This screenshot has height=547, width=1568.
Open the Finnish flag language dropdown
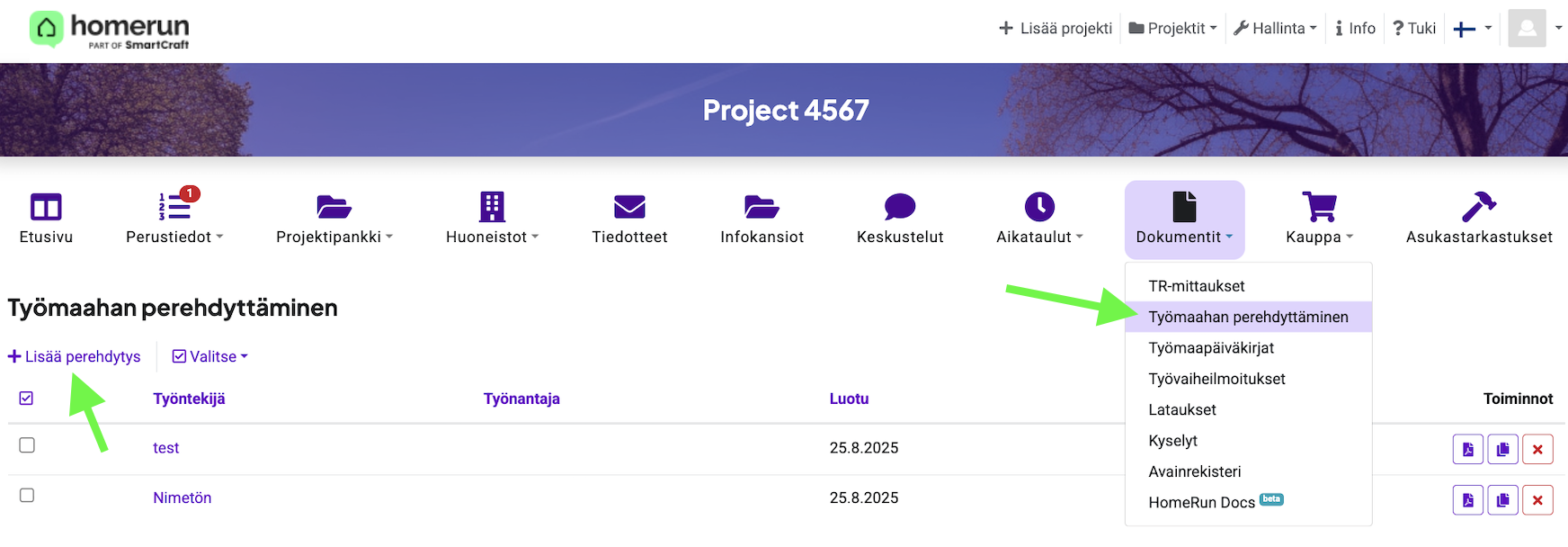(1472, 29)
